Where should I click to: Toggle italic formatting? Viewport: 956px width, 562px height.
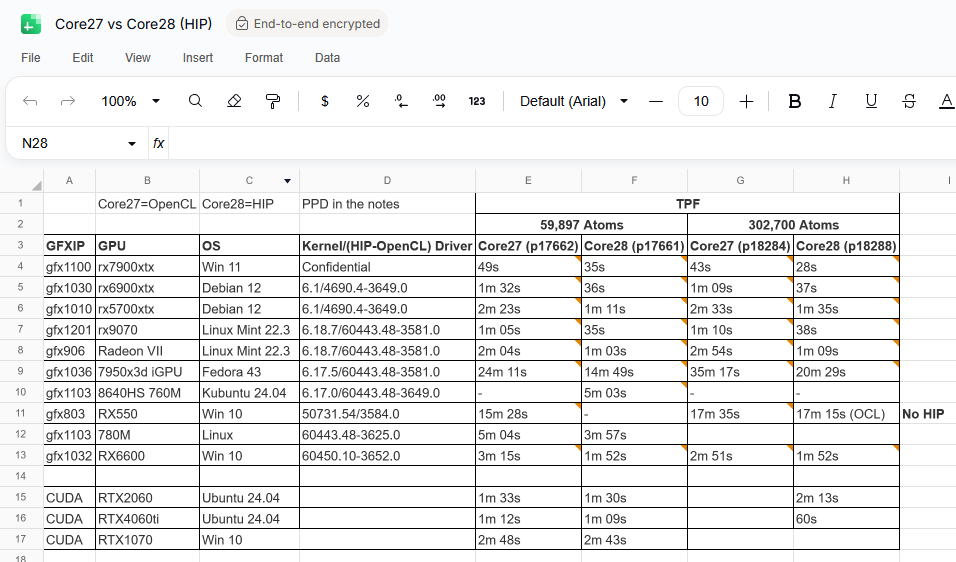tap(832, 101)
